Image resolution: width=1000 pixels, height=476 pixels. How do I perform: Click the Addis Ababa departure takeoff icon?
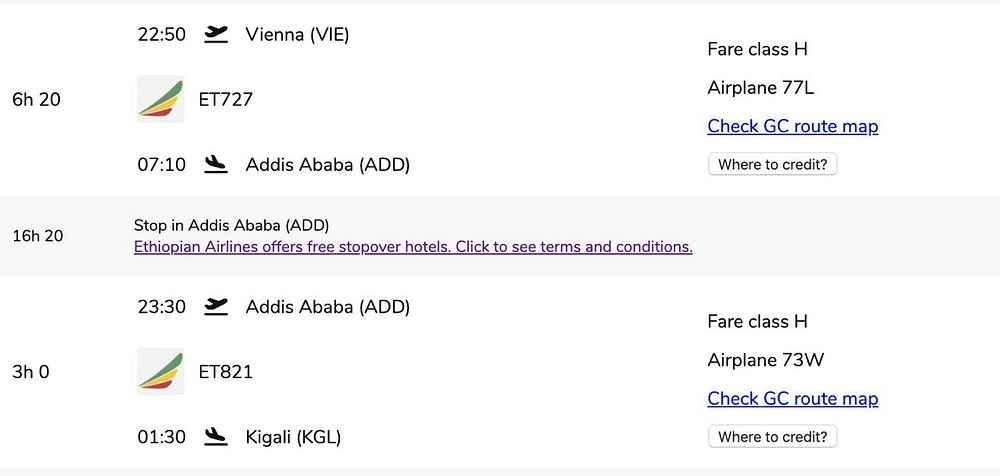coord(215,307)
